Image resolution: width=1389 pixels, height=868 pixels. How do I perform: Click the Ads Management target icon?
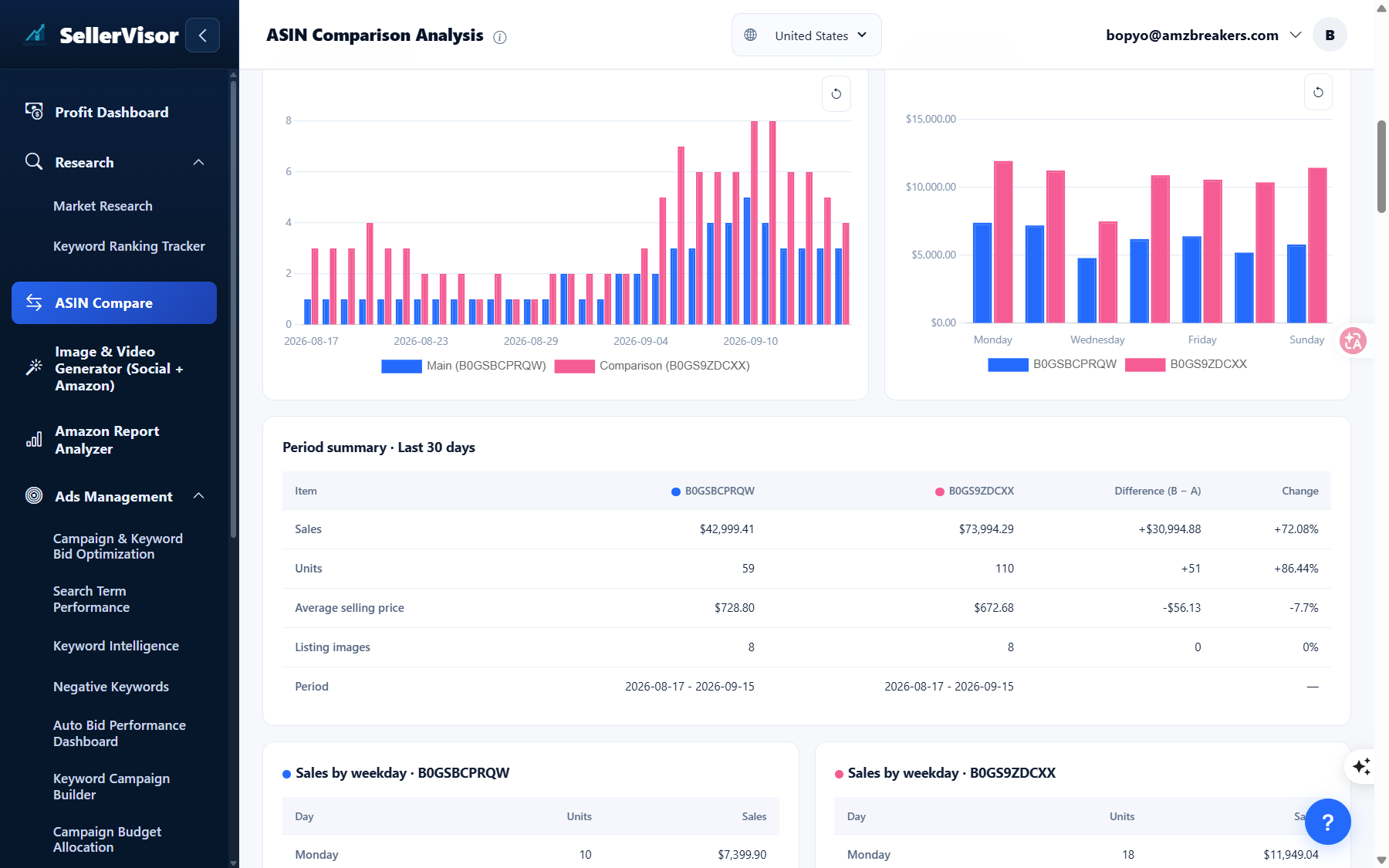34,495
